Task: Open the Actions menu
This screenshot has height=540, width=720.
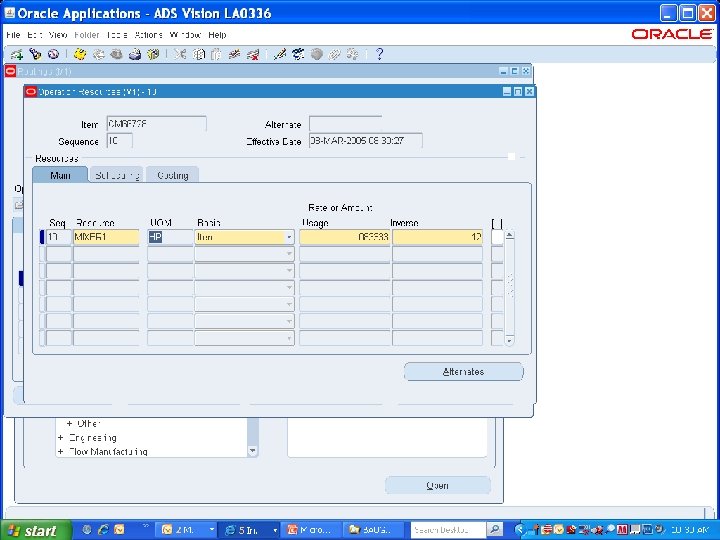Action: [149, 35]
